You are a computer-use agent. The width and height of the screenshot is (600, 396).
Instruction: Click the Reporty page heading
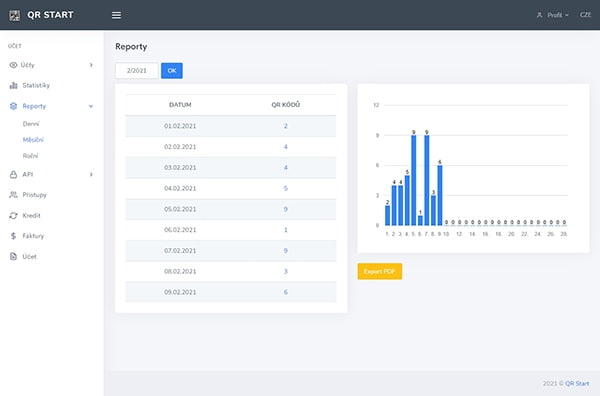(131, 47)
